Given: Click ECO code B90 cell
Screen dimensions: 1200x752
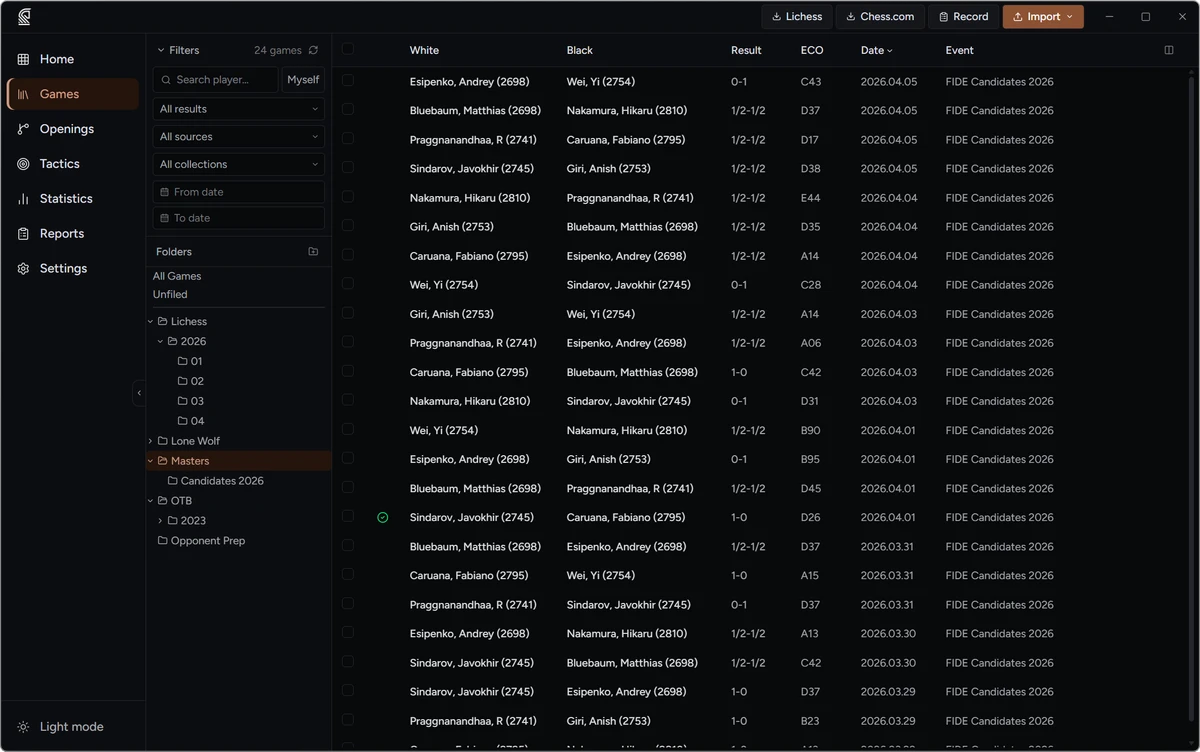Looking at the screenshot, I should [x=811, y=431].
